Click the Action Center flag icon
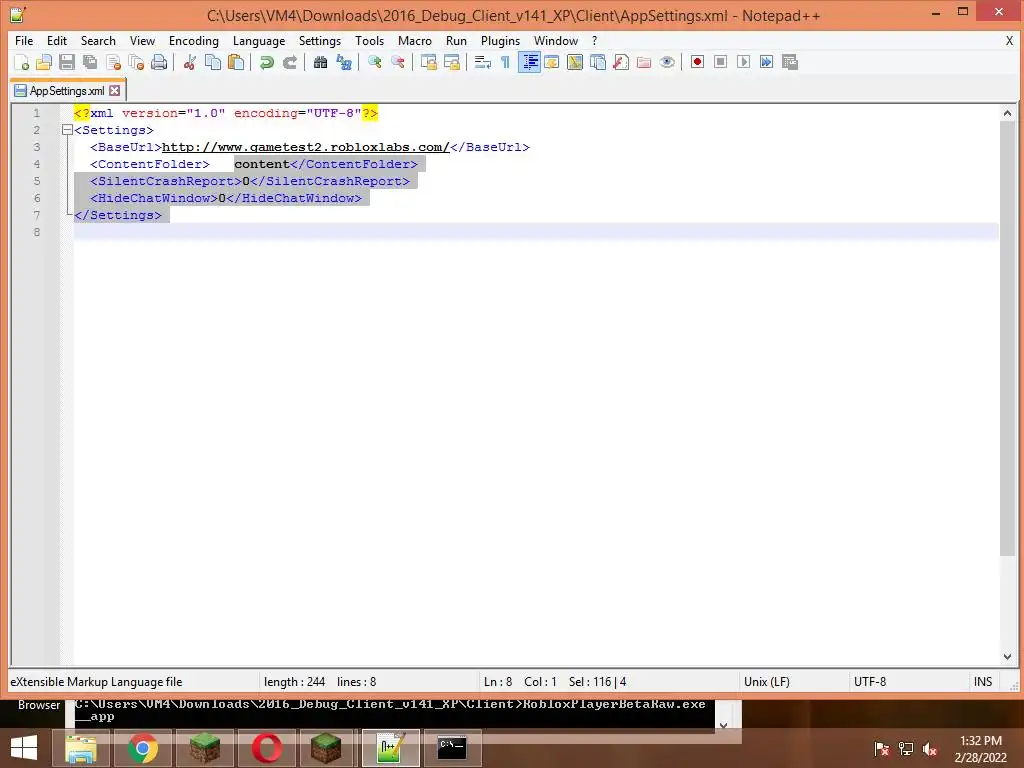The image size is (1024, 768). pos(882,749)
